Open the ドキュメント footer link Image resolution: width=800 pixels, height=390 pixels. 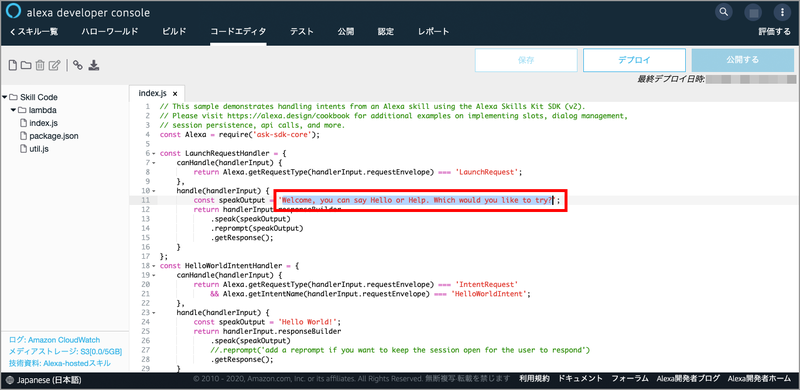[x=581, y=379]
